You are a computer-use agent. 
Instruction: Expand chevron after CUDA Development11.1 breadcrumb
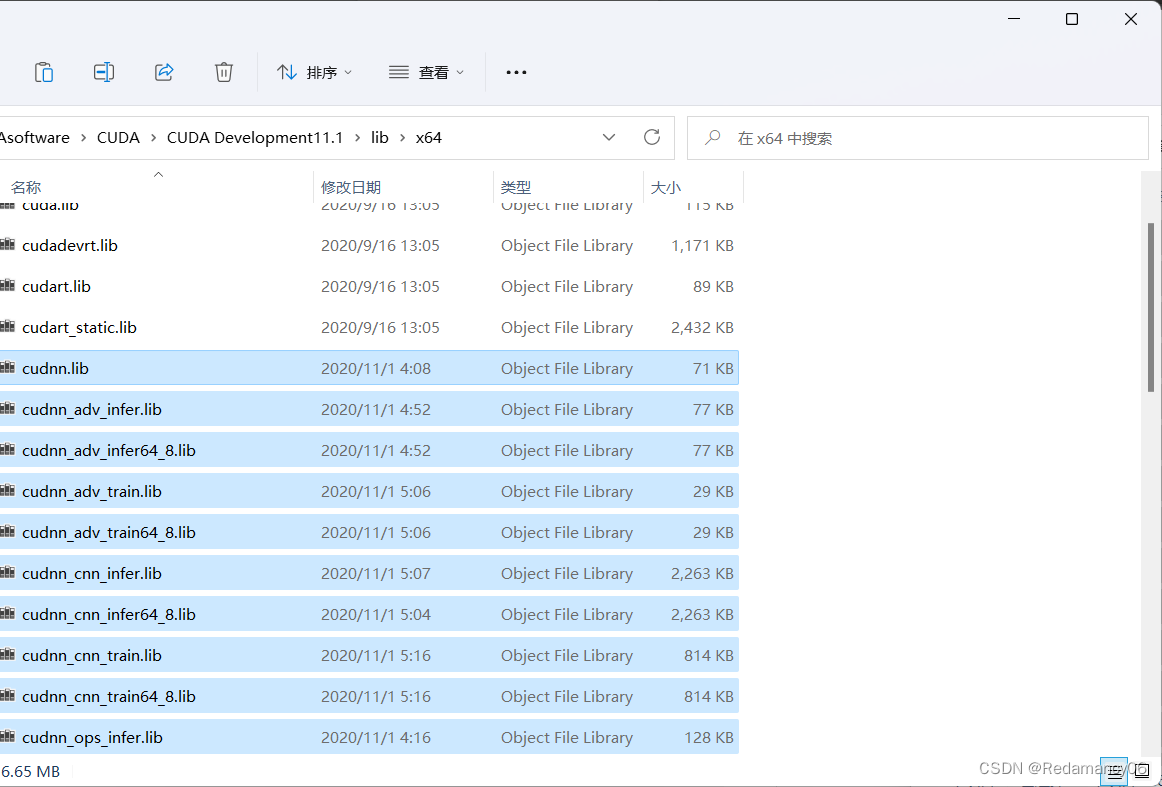click(357, 138)
